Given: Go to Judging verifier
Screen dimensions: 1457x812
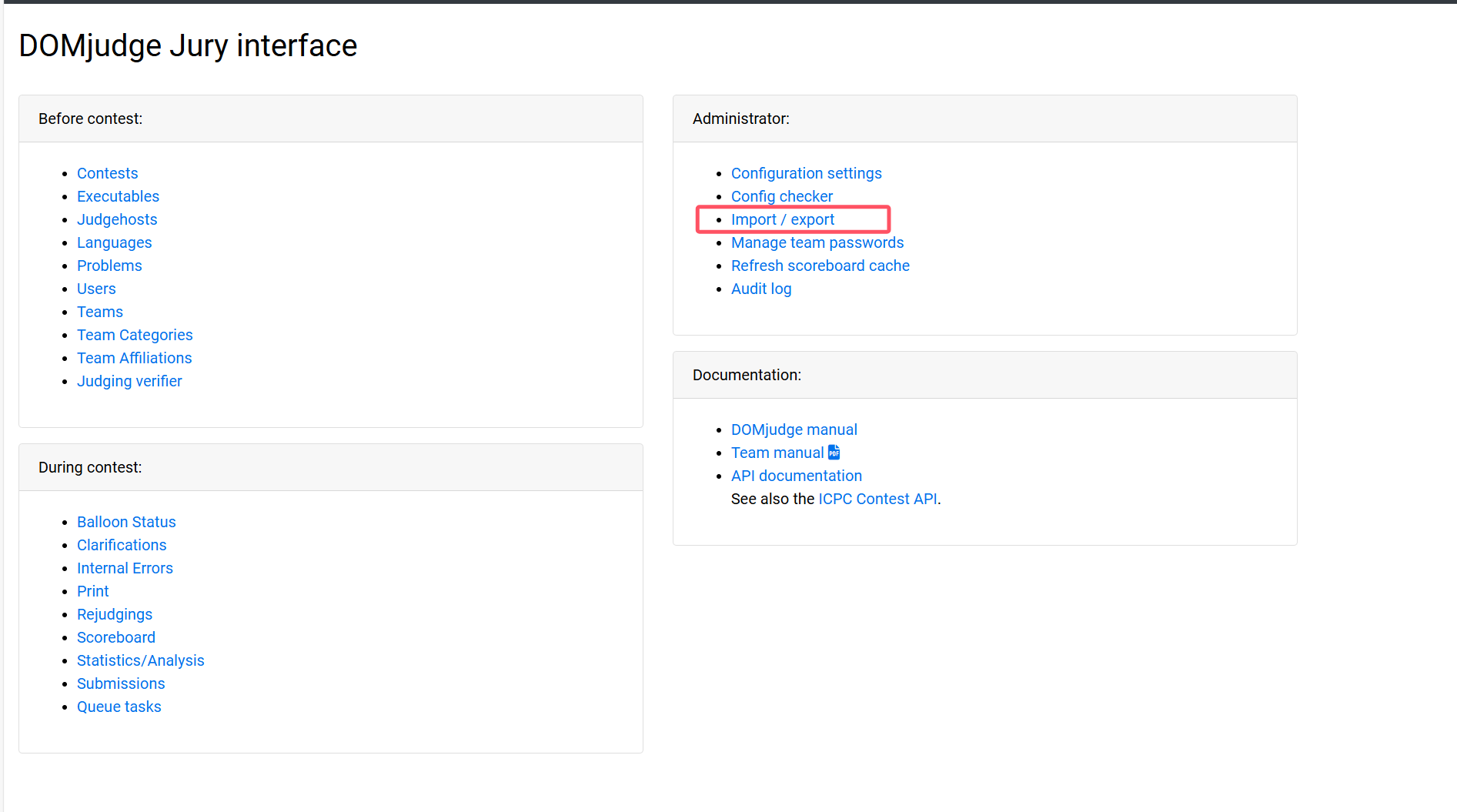Looking at the screenshot, I should (129, 381).
